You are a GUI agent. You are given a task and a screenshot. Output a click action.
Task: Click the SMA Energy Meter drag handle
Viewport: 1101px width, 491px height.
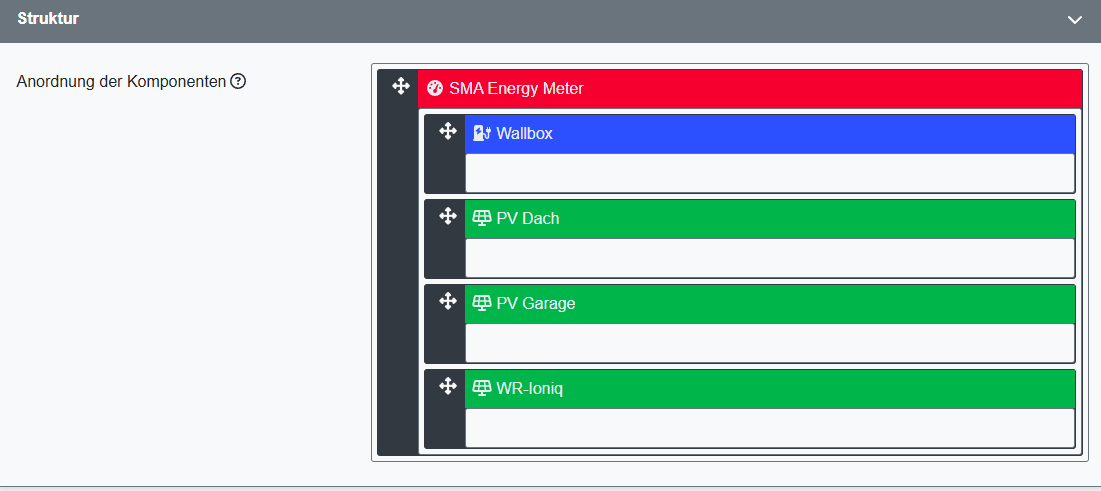coord(401,87)
